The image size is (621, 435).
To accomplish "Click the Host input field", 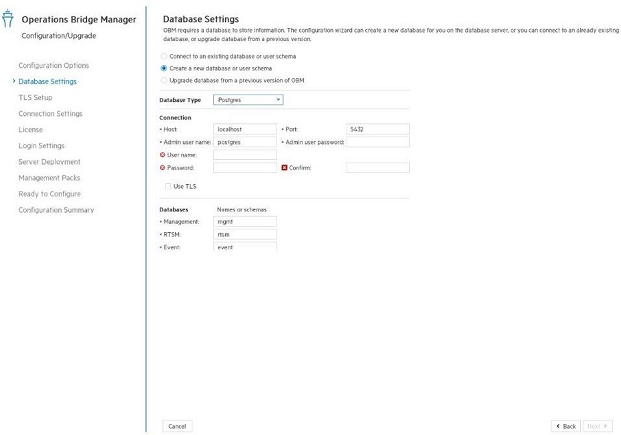I will pos(245,129).
